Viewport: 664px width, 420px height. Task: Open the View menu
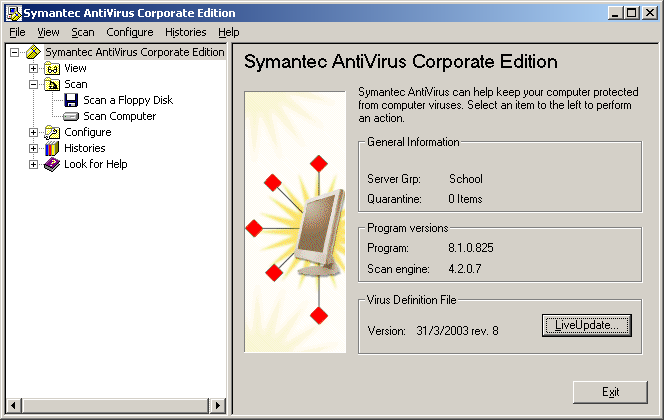pyautogui.click(x=48, y=32)
